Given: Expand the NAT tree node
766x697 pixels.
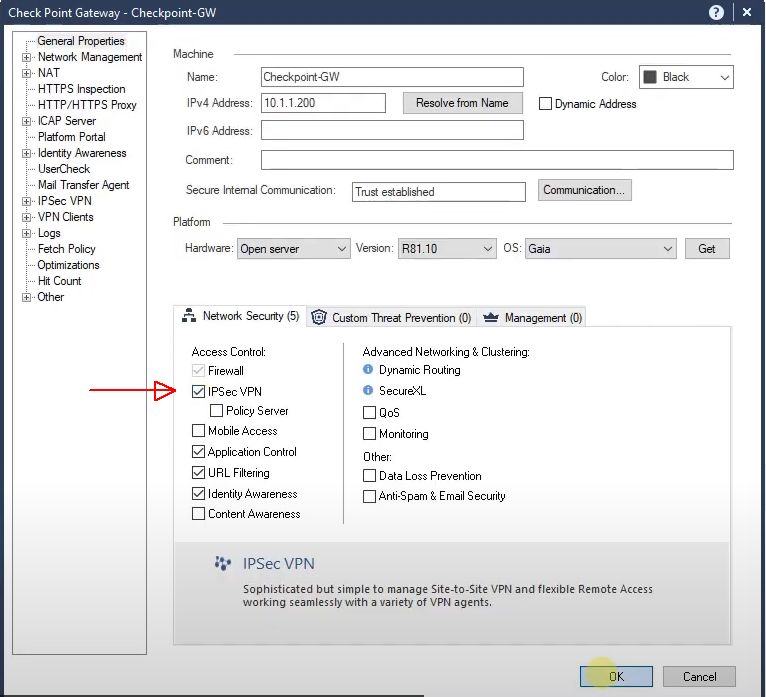Looking at the screenshot, I should coord(26,73).
